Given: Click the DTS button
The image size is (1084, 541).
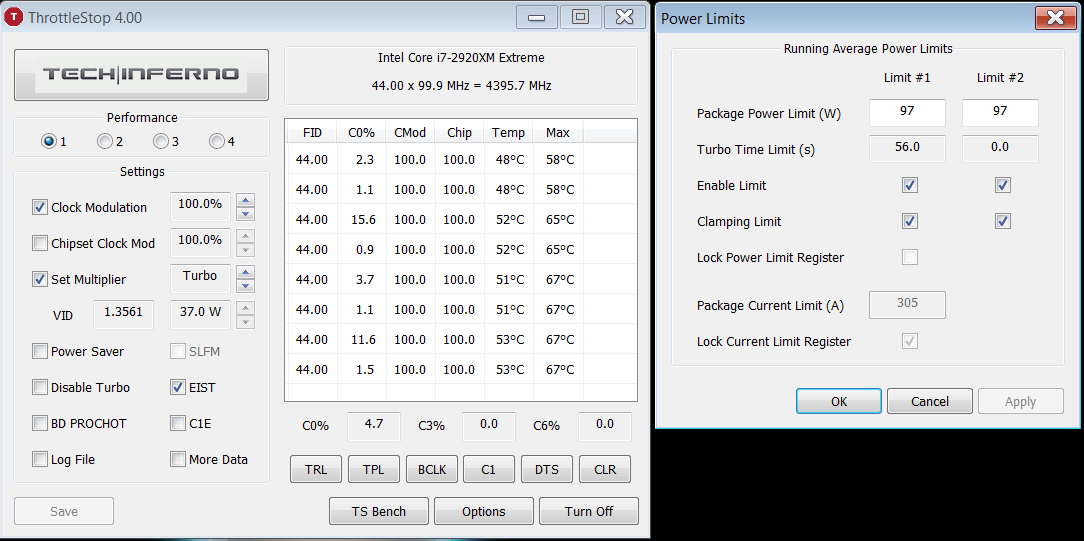Looking at the screenshot, I should point(546,471).
